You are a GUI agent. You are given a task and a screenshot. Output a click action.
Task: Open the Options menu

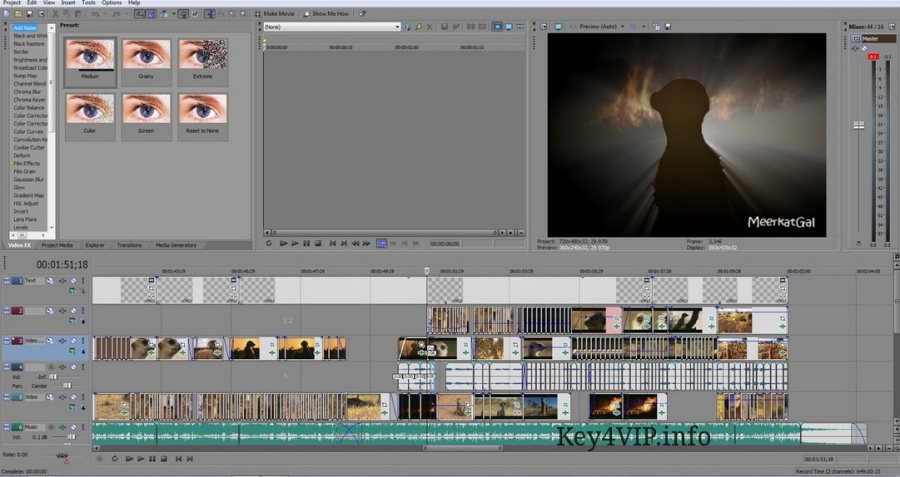click(x=111, y=3)
